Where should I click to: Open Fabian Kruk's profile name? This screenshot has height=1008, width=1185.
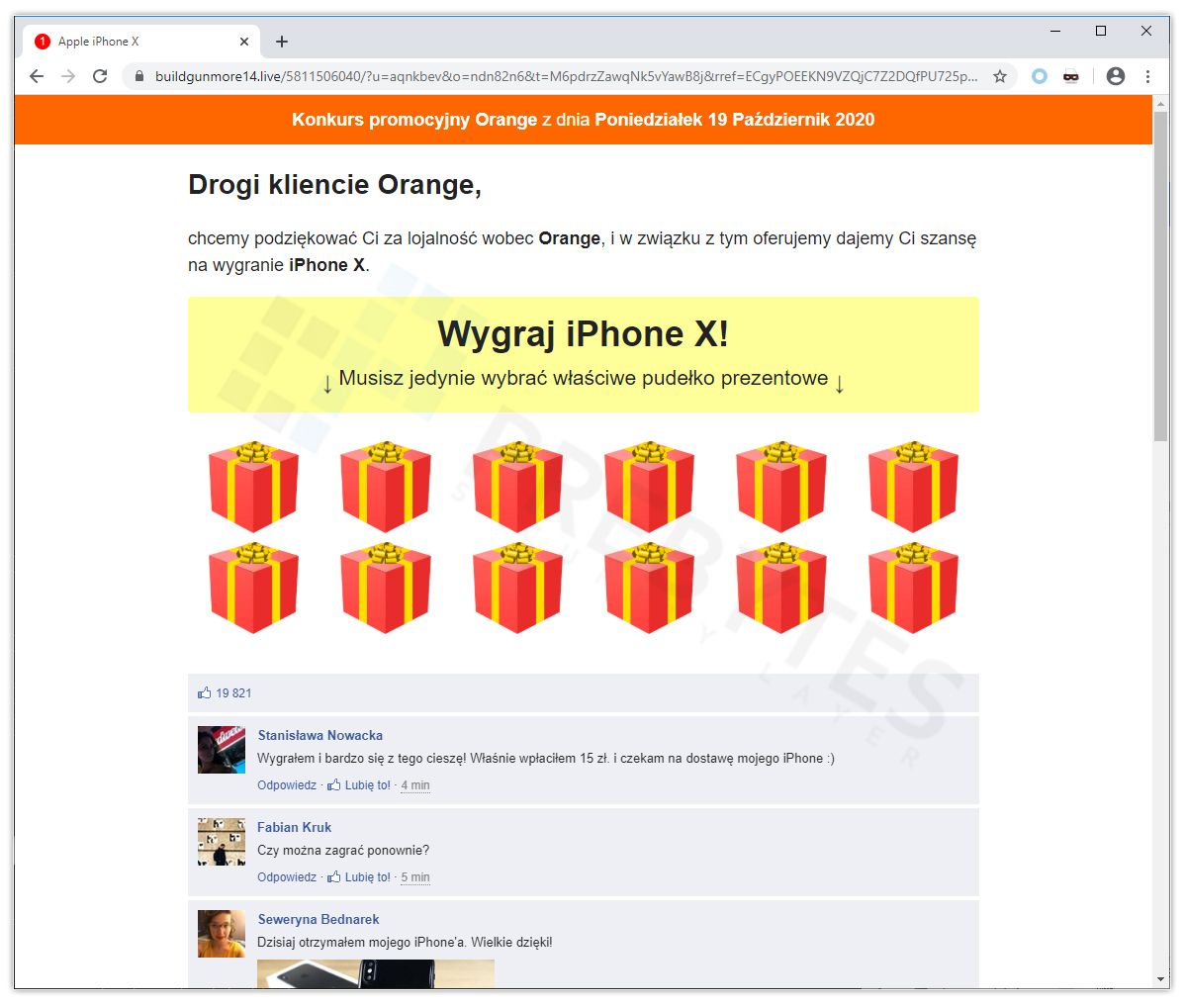[x=294, y=827]
